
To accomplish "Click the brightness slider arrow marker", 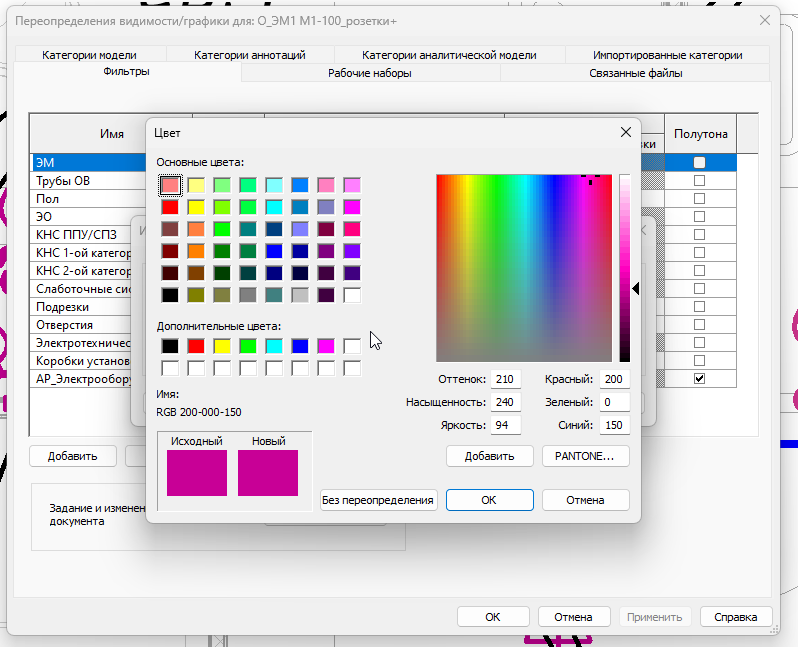I will click(x=636, y=289).
